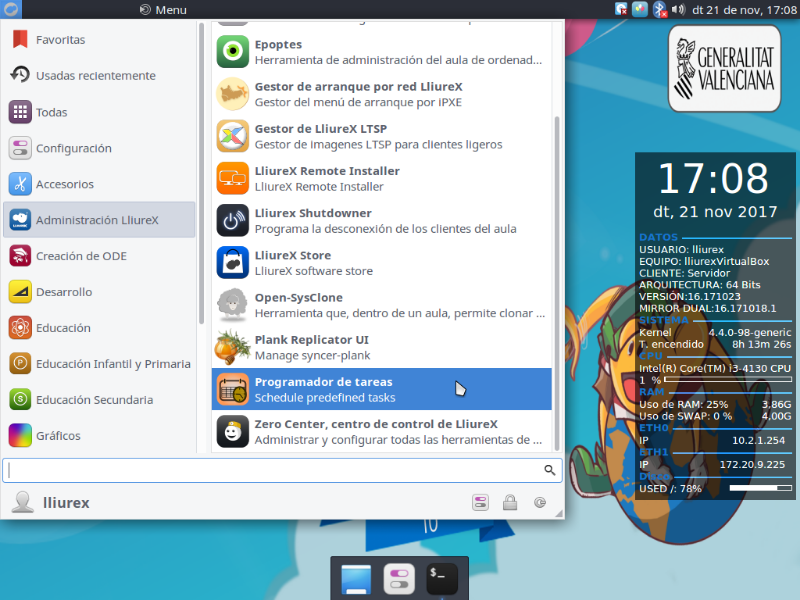
Task: Click the Menu button in top panel
Action: pos(163,10)
